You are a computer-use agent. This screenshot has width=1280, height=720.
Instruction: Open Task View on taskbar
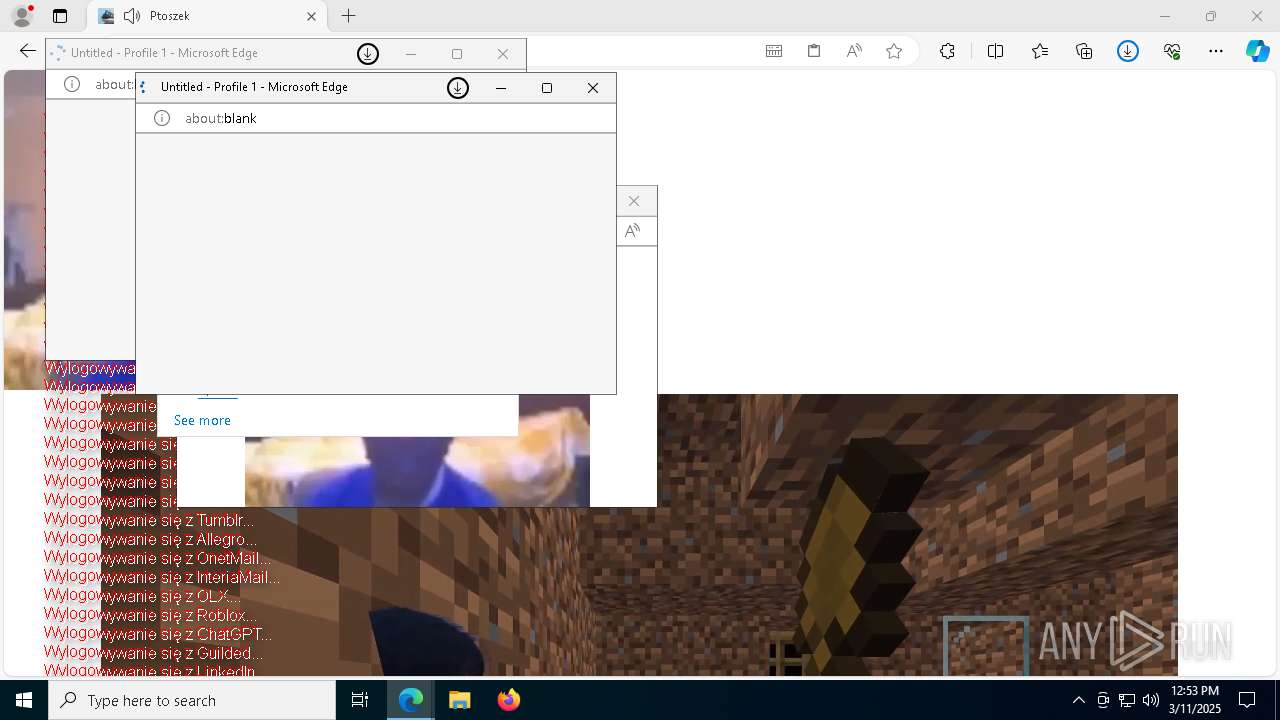click(x=360, y=700)
